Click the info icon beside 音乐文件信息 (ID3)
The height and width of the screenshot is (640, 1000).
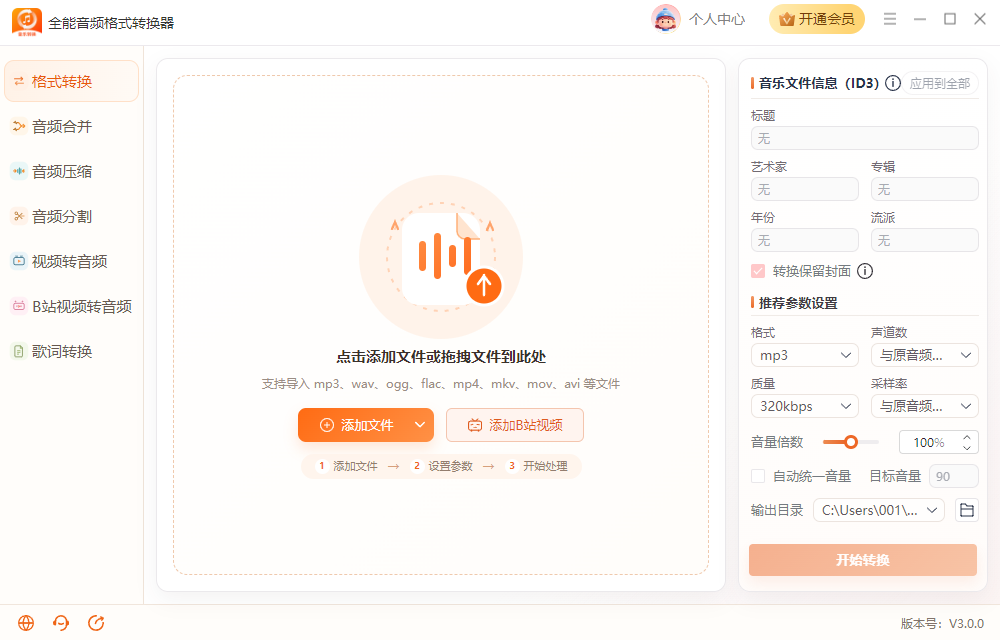(x=893, y=84)
